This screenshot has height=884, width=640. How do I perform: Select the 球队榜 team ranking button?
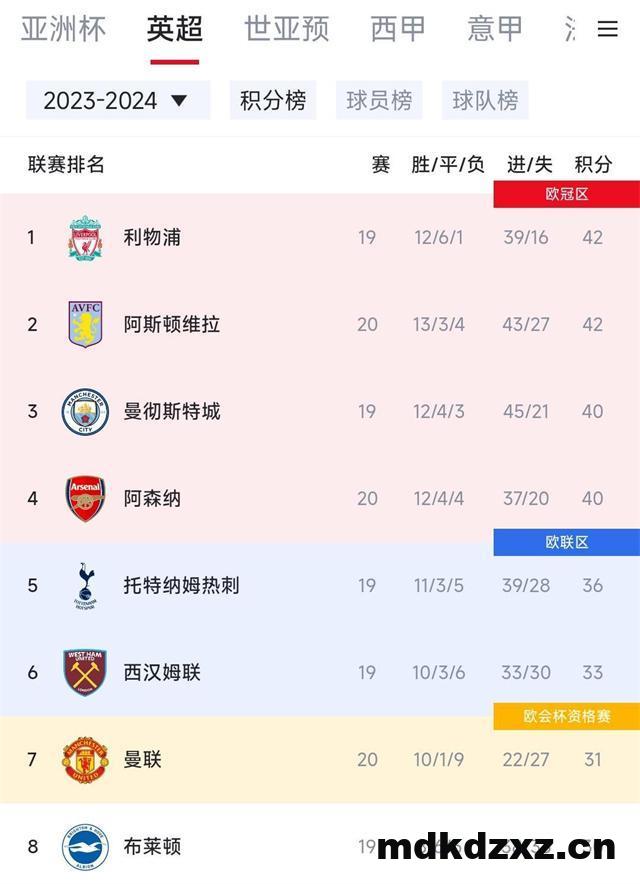coord(485,100)
